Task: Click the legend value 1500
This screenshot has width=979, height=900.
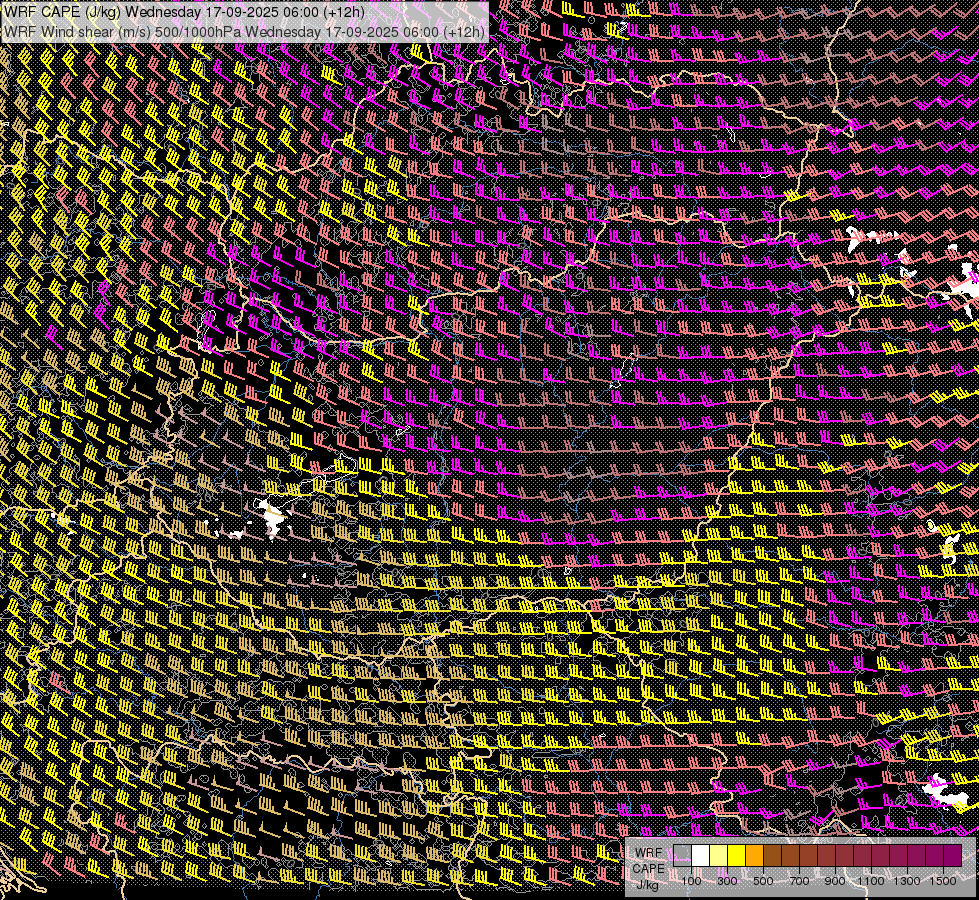Action: click(943, 881)
